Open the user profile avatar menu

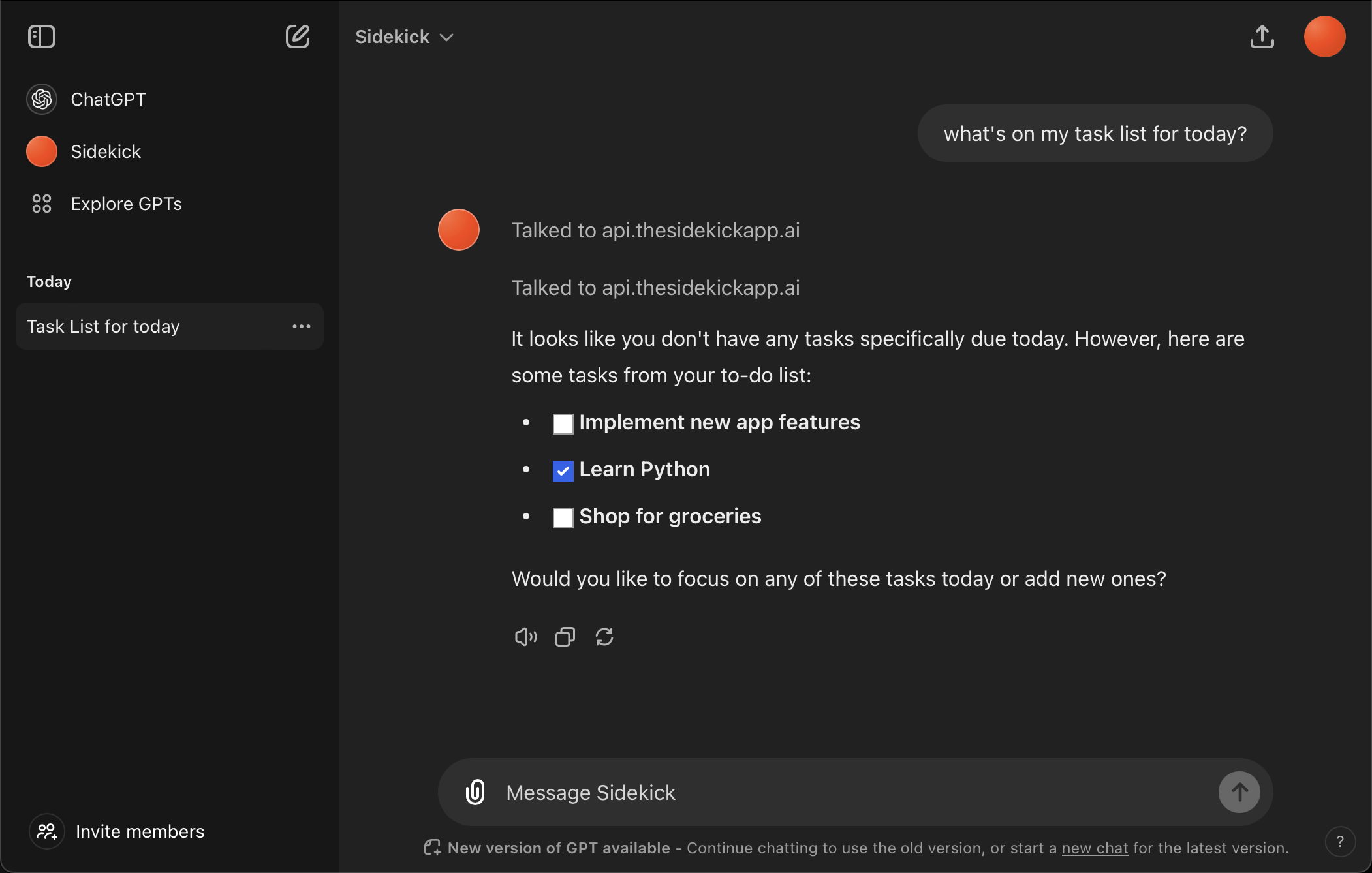pos(1324,37)
